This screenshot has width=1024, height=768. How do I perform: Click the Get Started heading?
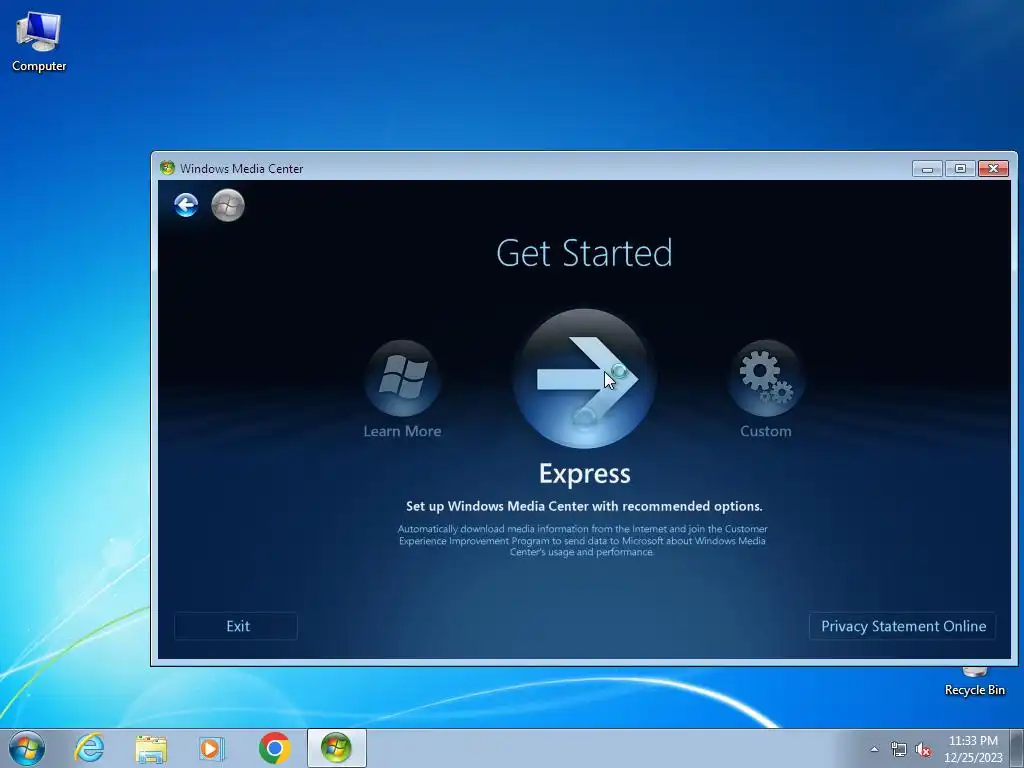coord(584,253)
